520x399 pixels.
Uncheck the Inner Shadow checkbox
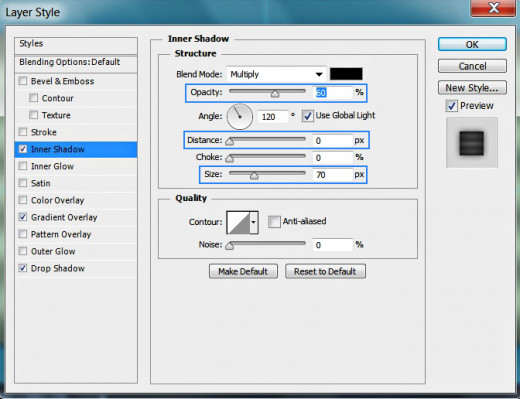[x=23, y=149]
